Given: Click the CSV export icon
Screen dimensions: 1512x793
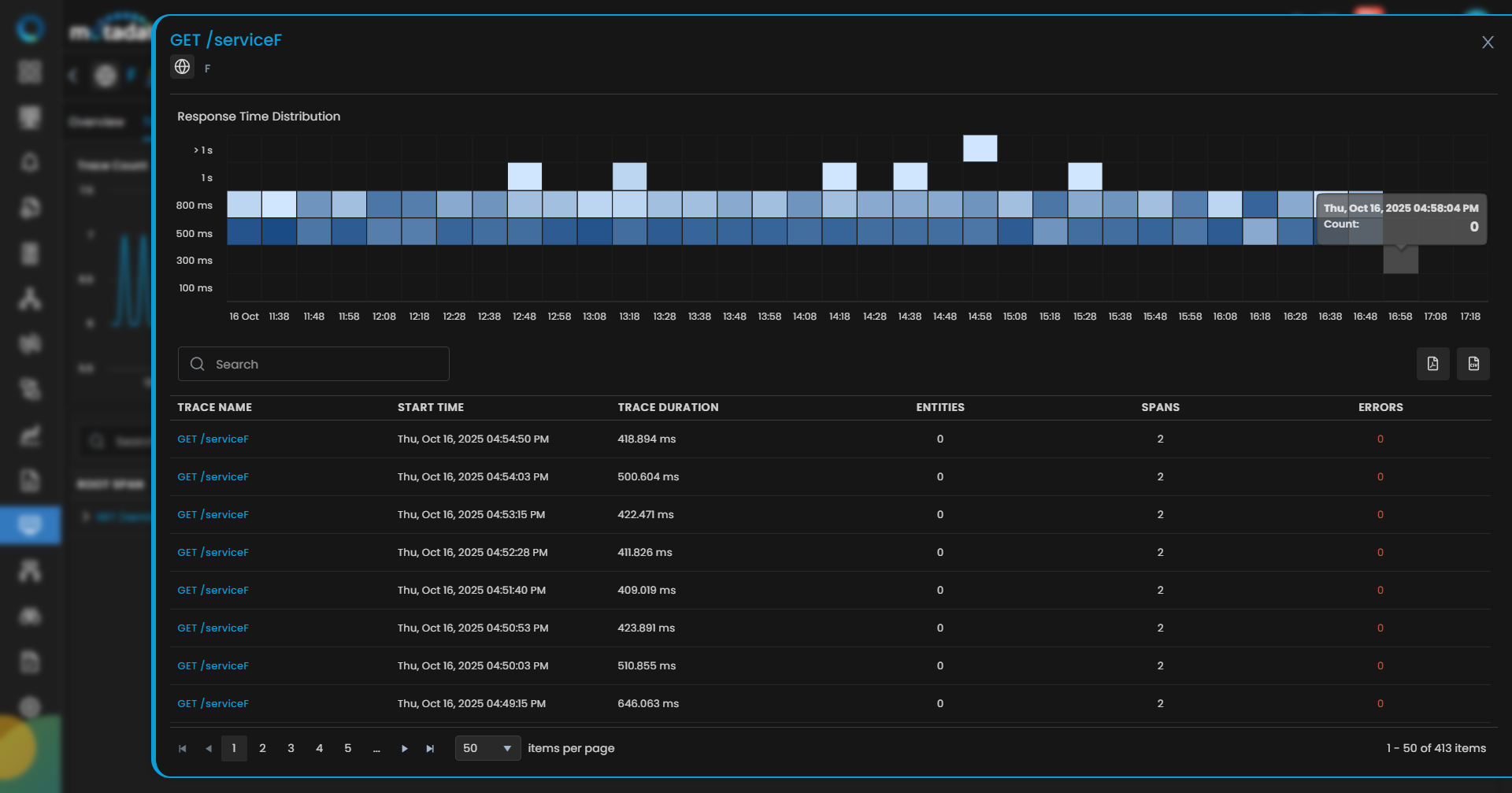Looking at the screenshot, I should tap(1473, 364).
